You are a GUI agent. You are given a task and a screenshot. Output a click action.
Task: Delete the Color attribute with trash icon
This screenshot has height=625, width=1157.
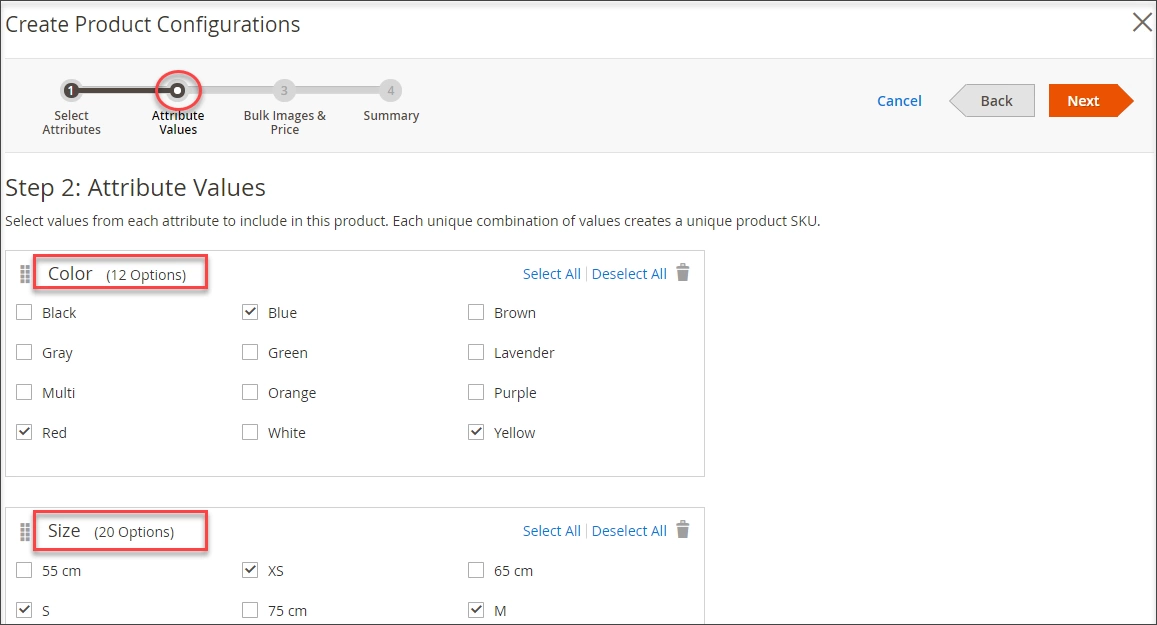click(683, 273)
